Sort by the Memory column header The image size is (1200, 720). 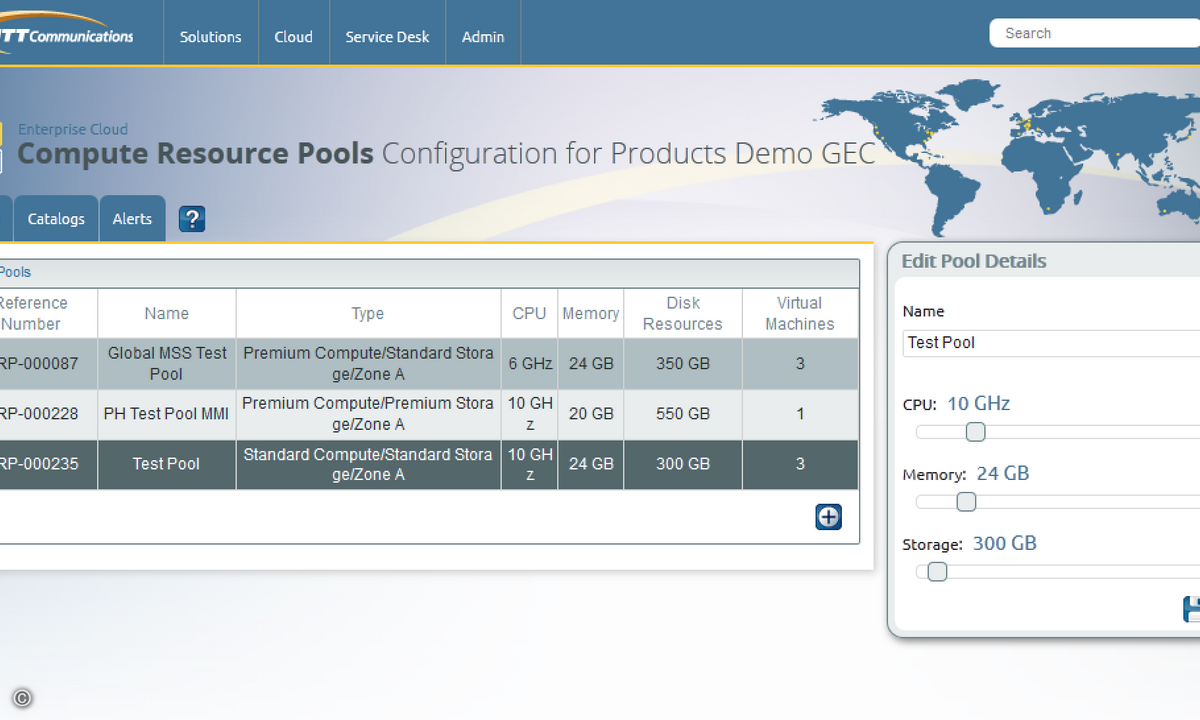point(590,314)
